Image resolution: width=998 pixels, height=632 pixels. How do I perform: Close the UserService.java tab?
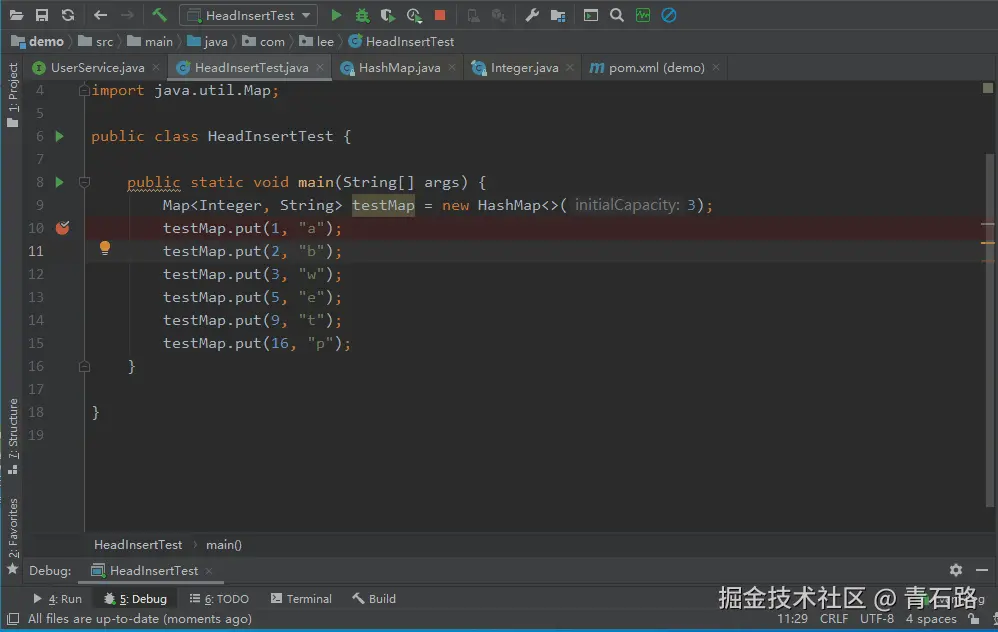[156, 67]
